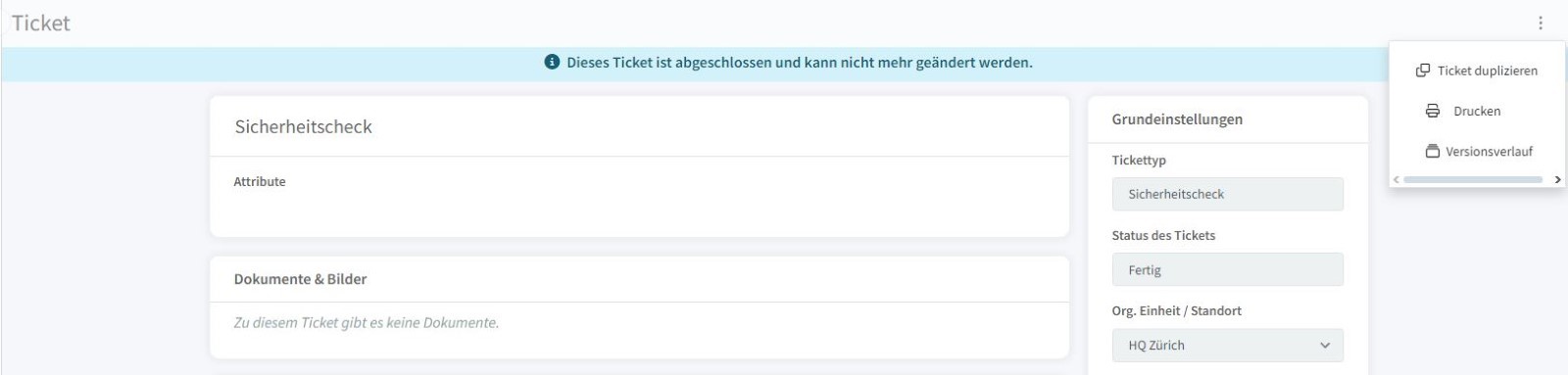Click the Grundeinstellungen panel title
This screenshot has width=1568, height=375.
(x=1177, y=119)
